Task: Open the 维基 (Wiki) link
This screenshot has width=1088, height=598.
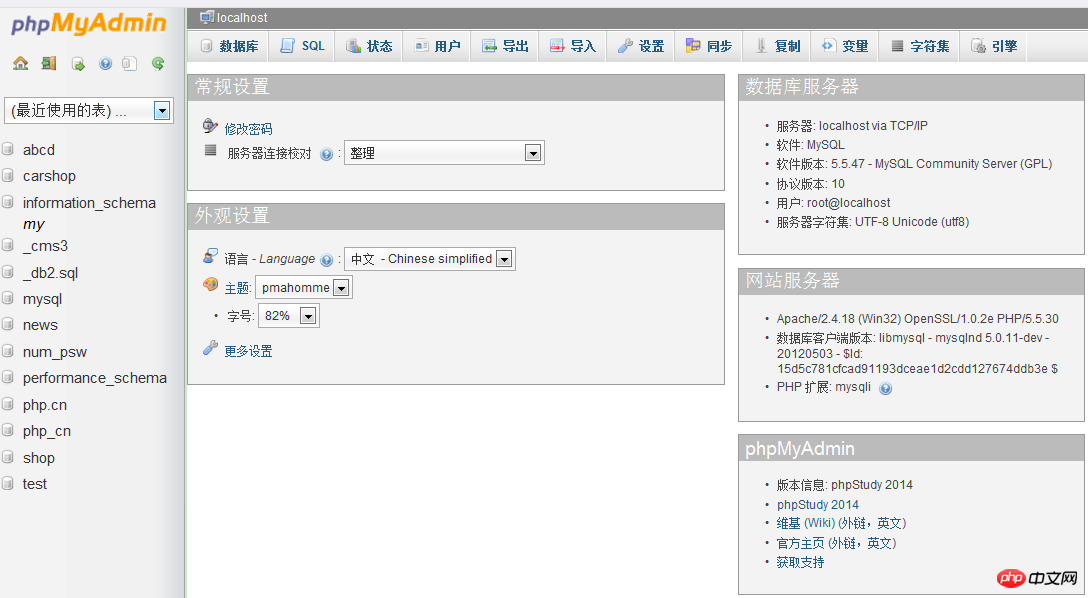Action: [x=841, y=523]
